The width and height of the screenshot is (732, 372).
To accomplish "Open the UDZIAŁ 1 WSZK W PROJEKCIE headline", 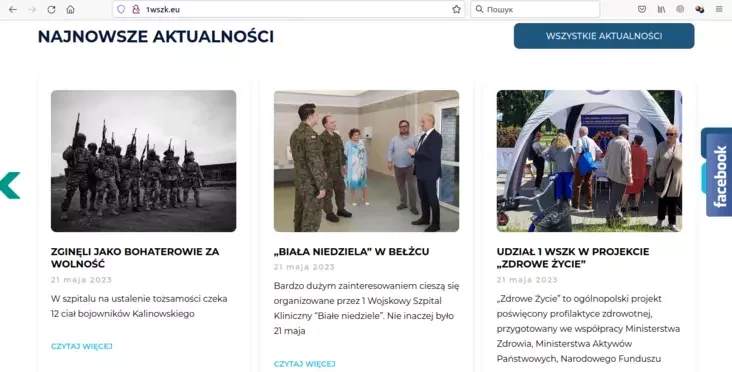I will point(573,258).
